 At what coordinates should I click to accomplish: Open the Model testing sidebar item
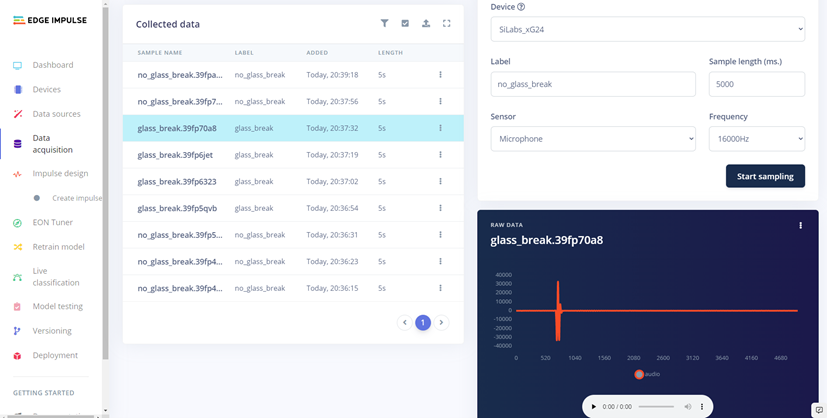pos(57,307)
